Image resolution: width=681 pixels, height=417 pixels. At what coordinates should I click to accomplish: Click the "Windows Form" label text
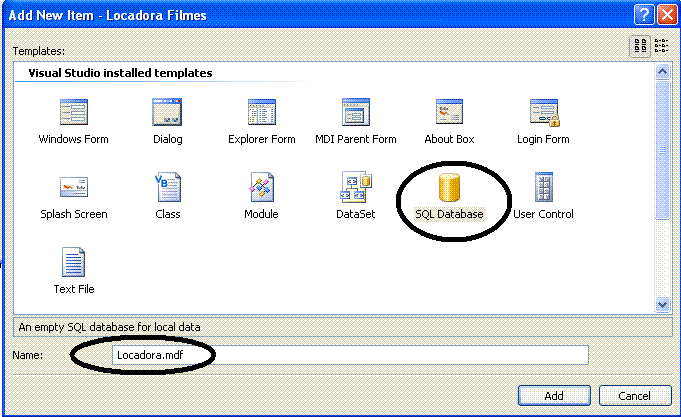pos(73,139)
